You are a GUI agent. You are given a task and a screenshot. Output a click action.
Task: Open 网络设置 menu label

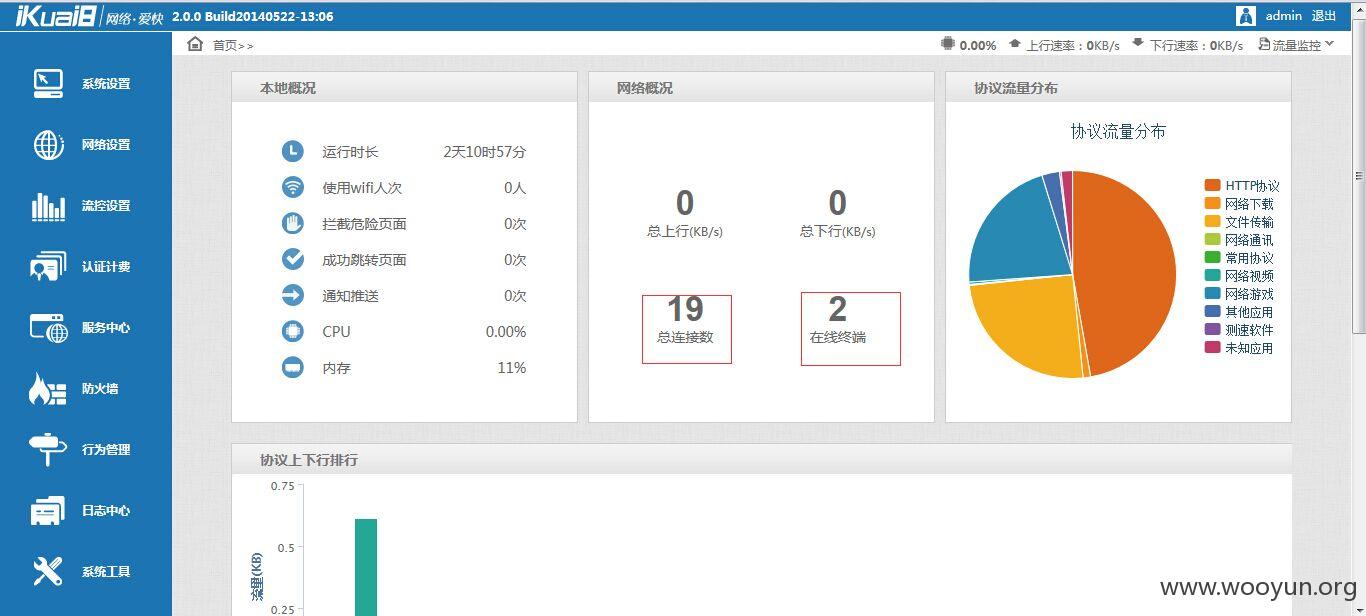106,145
